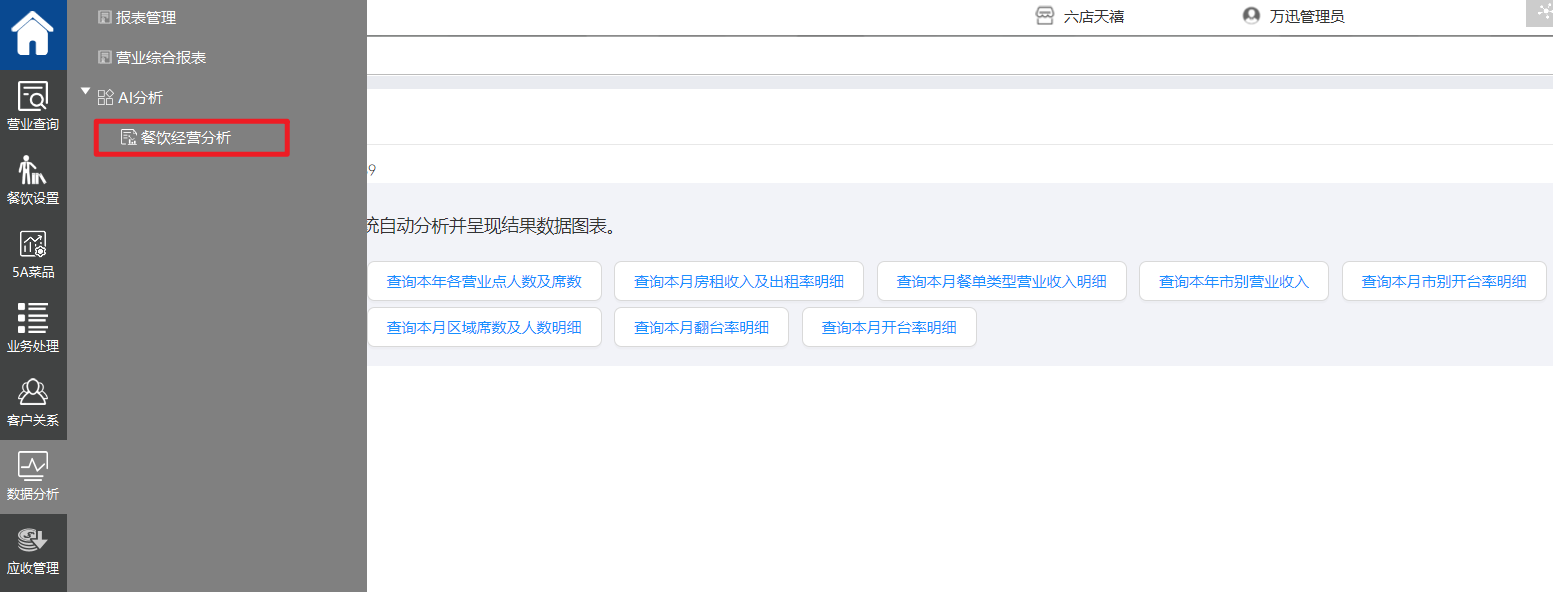Click 查询本月开台率明细 button
Viewport: 1553px width, 592px height.
point(889,327)
